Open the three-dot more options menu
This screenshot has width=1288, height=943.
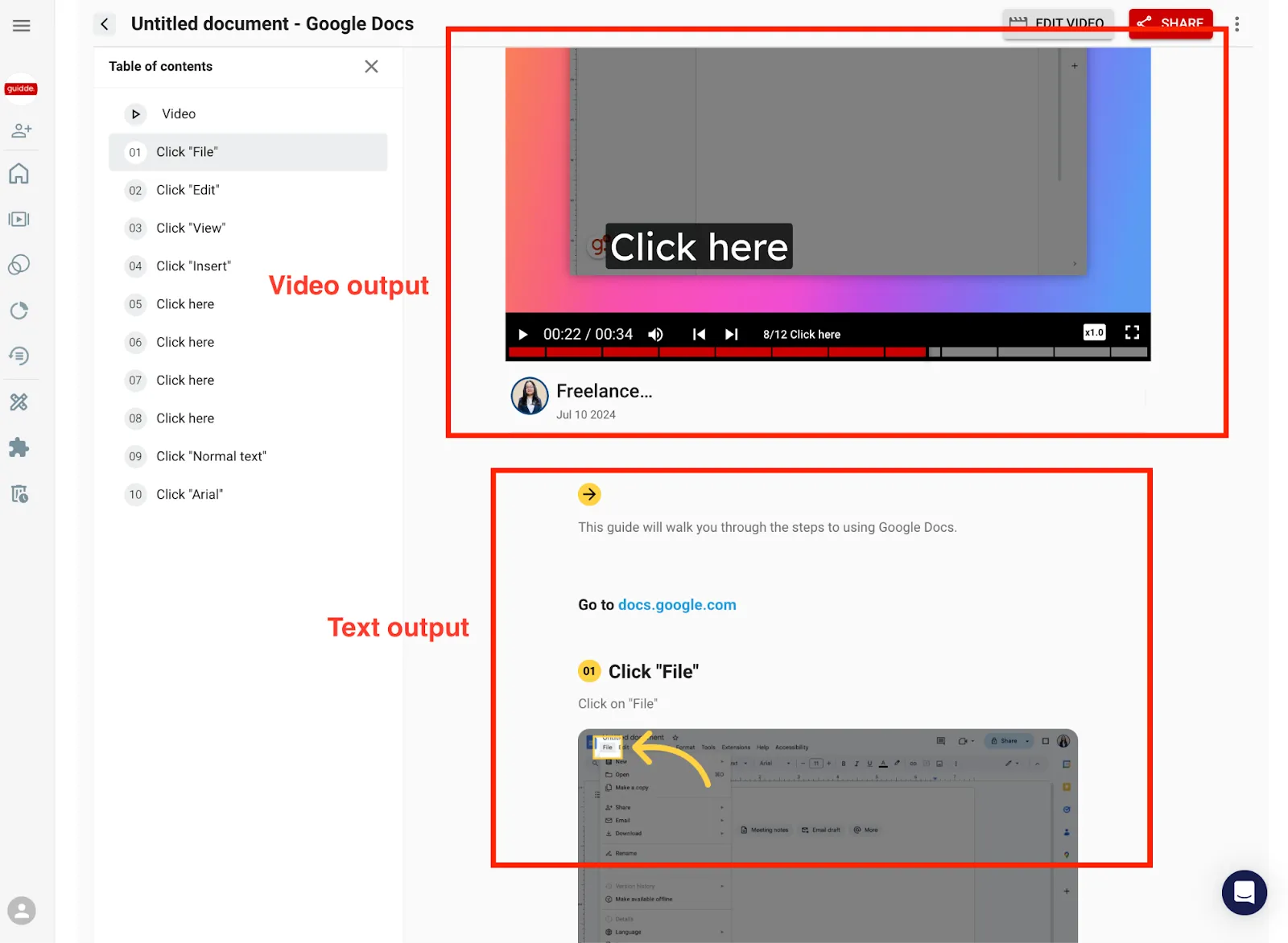click(1237, 24)
